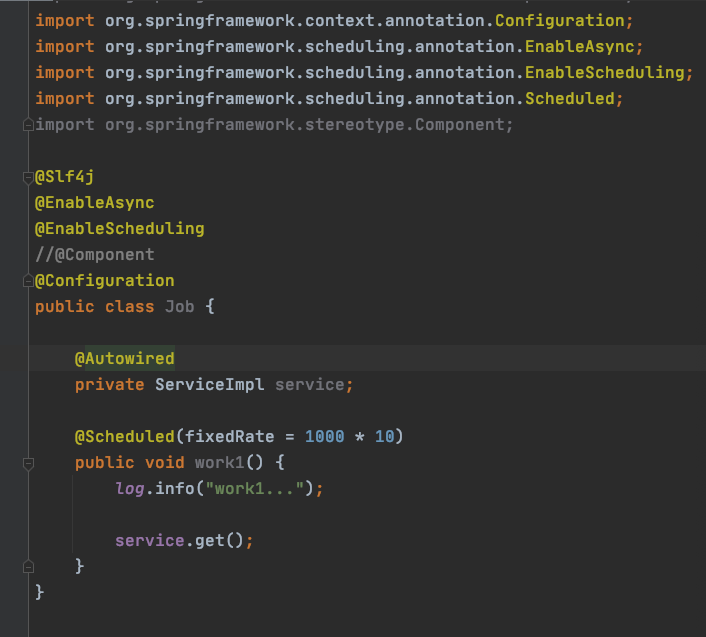Click the @Configuration annotation text
706x637 pixels.
104,281
